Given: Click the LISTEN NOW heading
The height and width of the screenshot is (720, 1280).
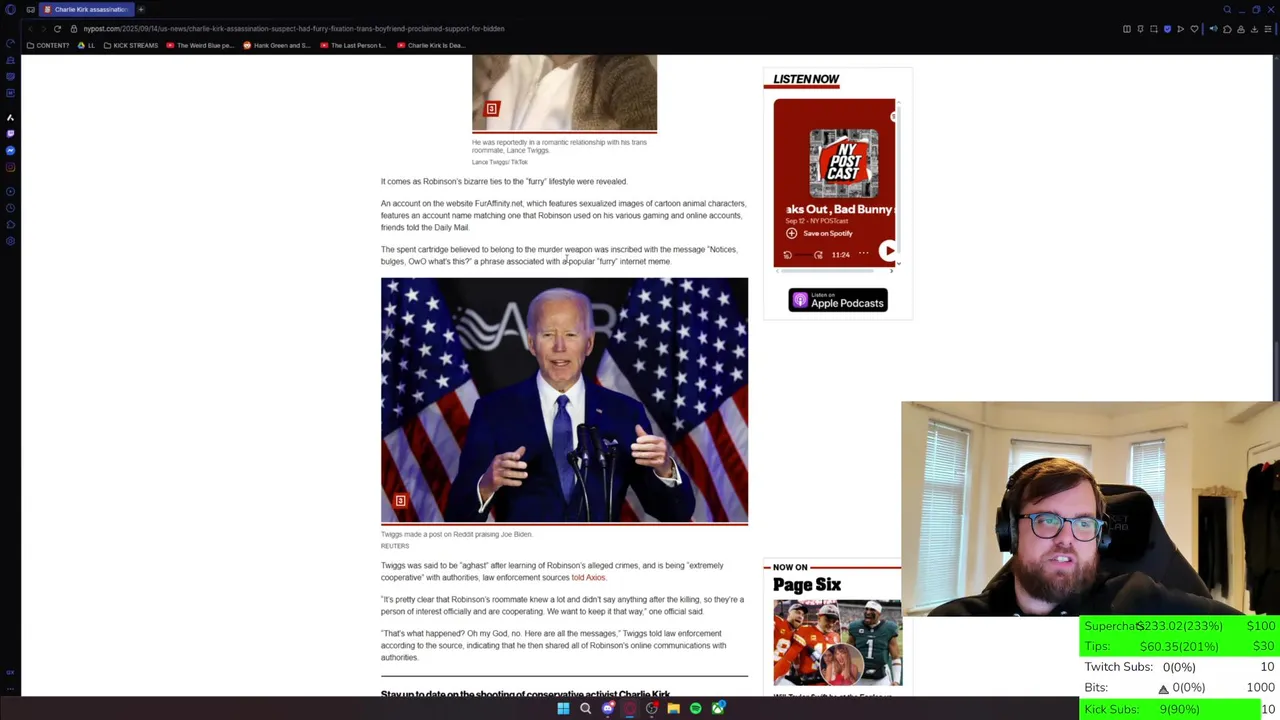Looking at the screenshot, I should 806,79.
